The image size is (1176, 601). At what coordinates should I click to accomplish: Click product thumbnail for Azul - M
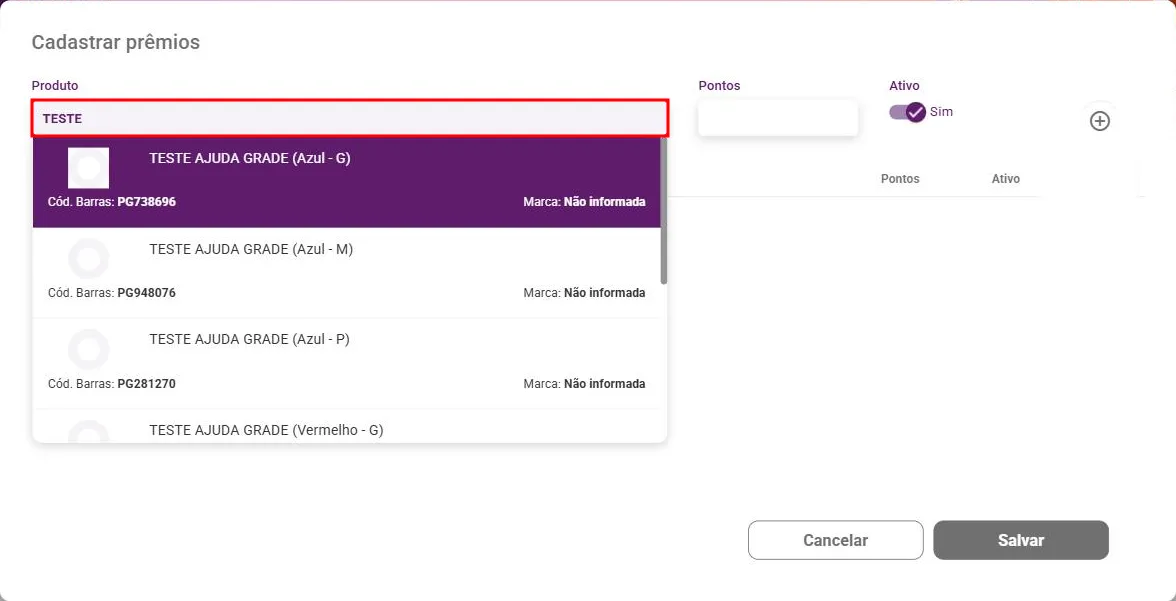pyautogui.click(x=88, y=258)
